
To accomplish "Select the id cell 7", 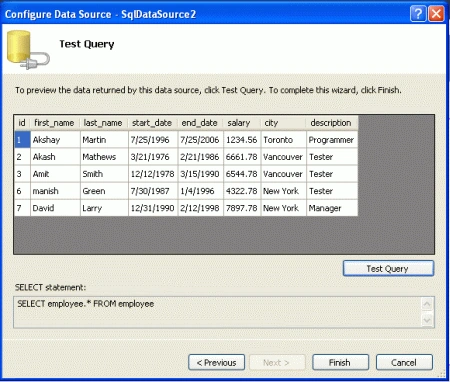I will pos(22,208).
